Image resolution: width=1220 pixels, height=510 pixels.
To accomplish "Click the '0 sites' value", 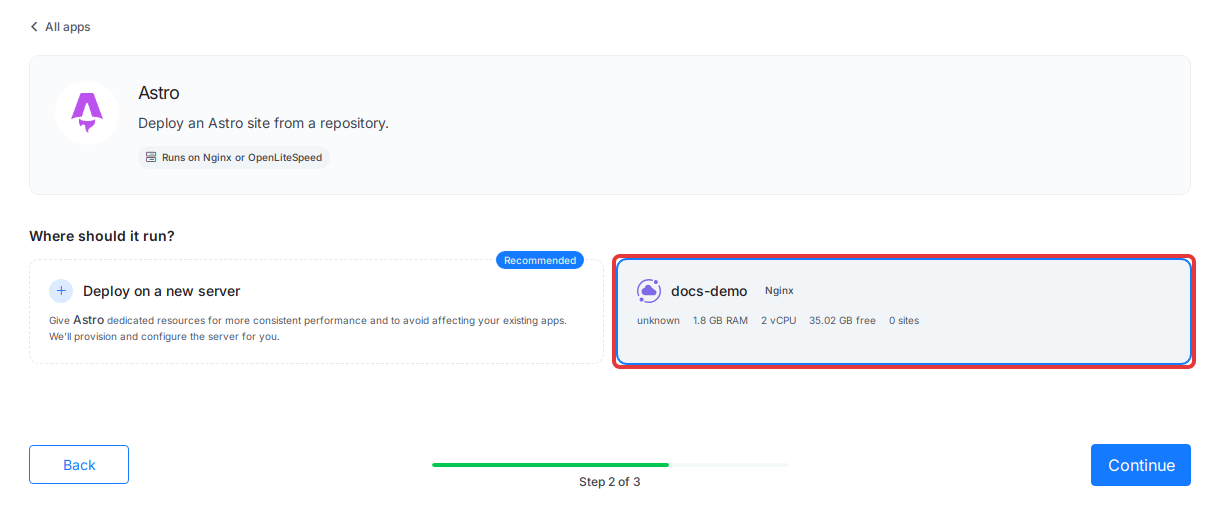I will click(x=904, y=321).
